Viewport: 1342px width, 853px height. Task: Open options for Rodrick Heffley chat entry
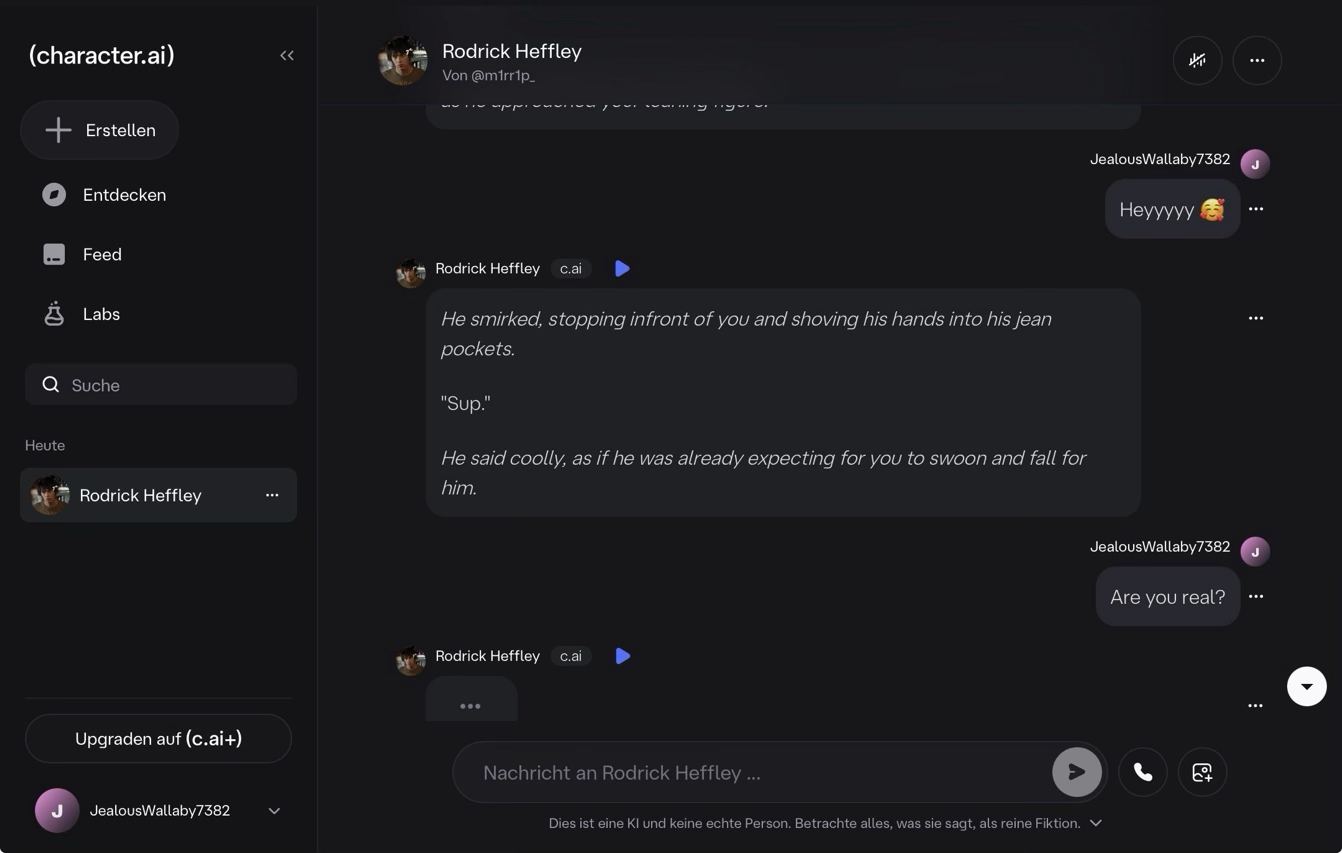click(272, 495)
